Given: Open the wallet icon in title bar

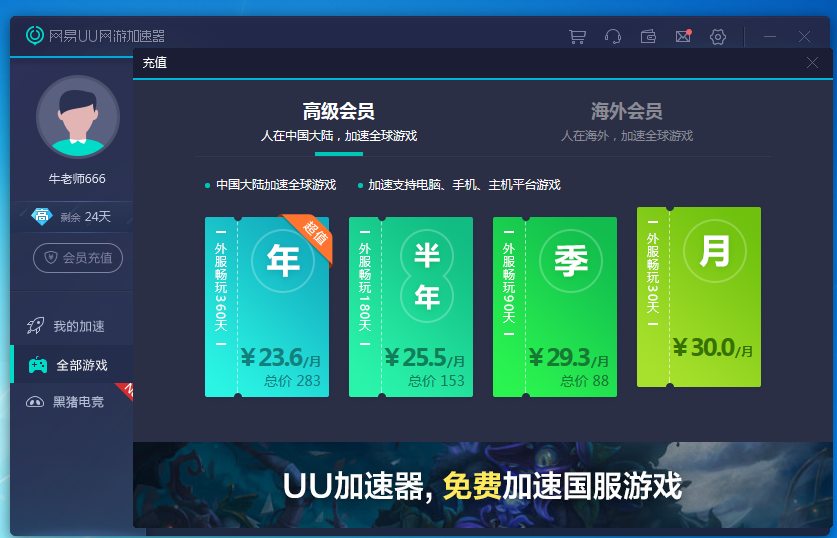Looking at the screenshot, I should click(648, 36).
